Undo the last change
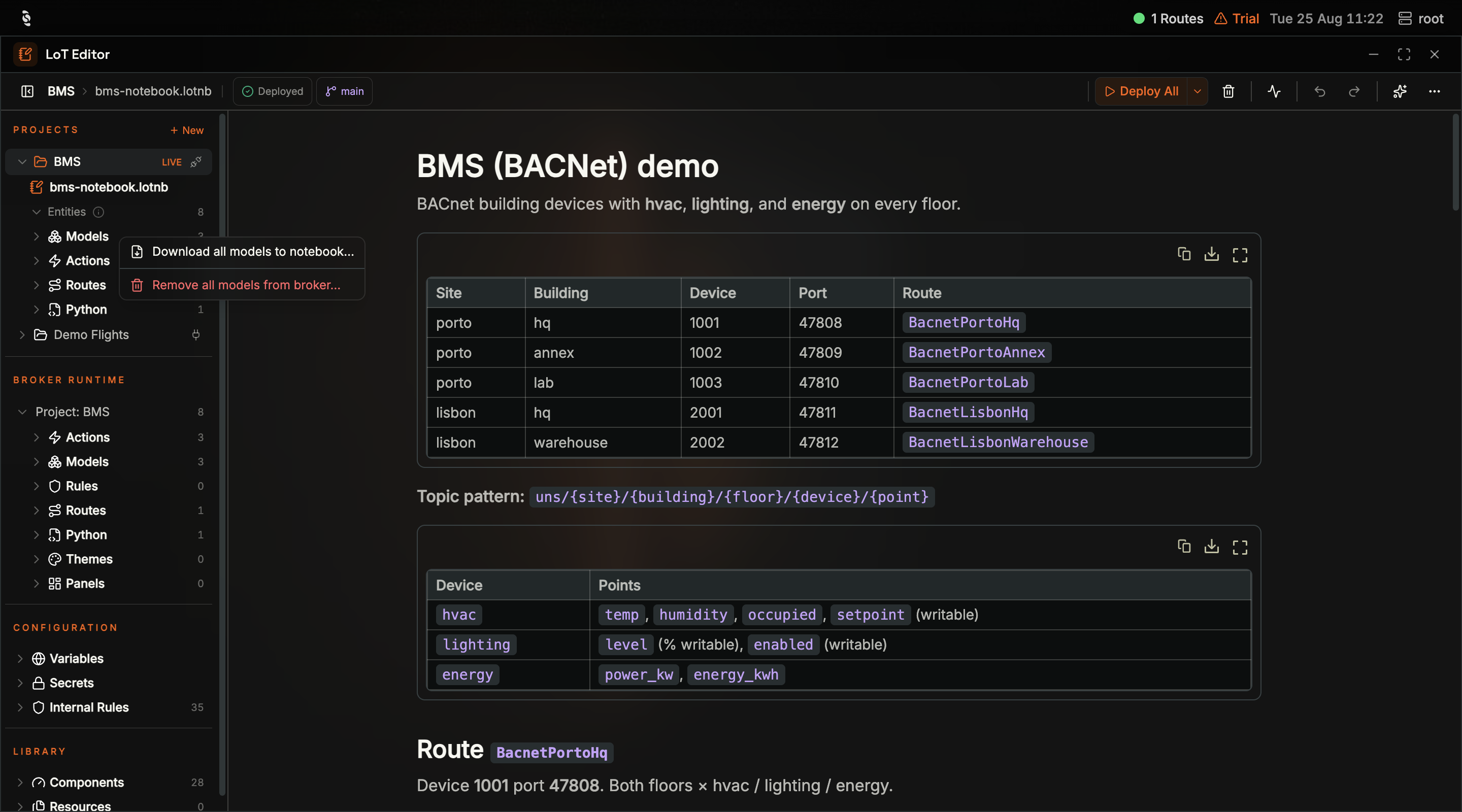The height and width of the screenshot is (812, 1462). coord(1319,91)
